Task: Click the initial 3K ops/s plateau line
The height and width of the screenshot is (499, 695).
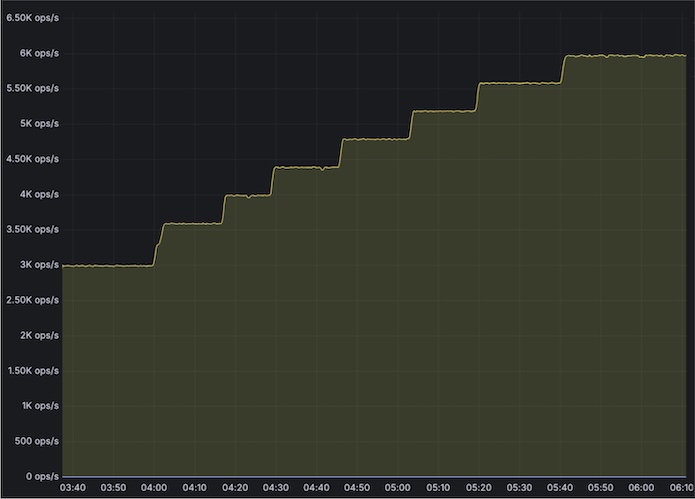Action: [105, 266]
